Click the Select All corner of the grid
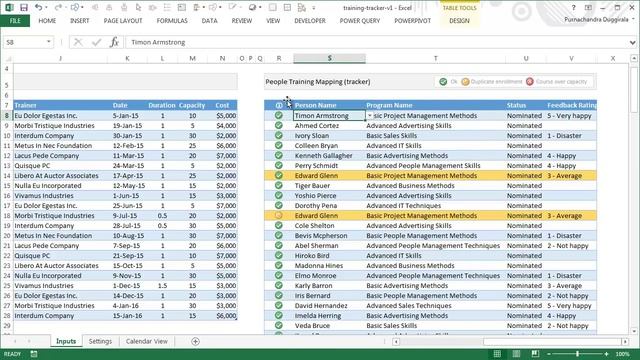The height and width of the screenshot is (360, 640). point(8,59)
